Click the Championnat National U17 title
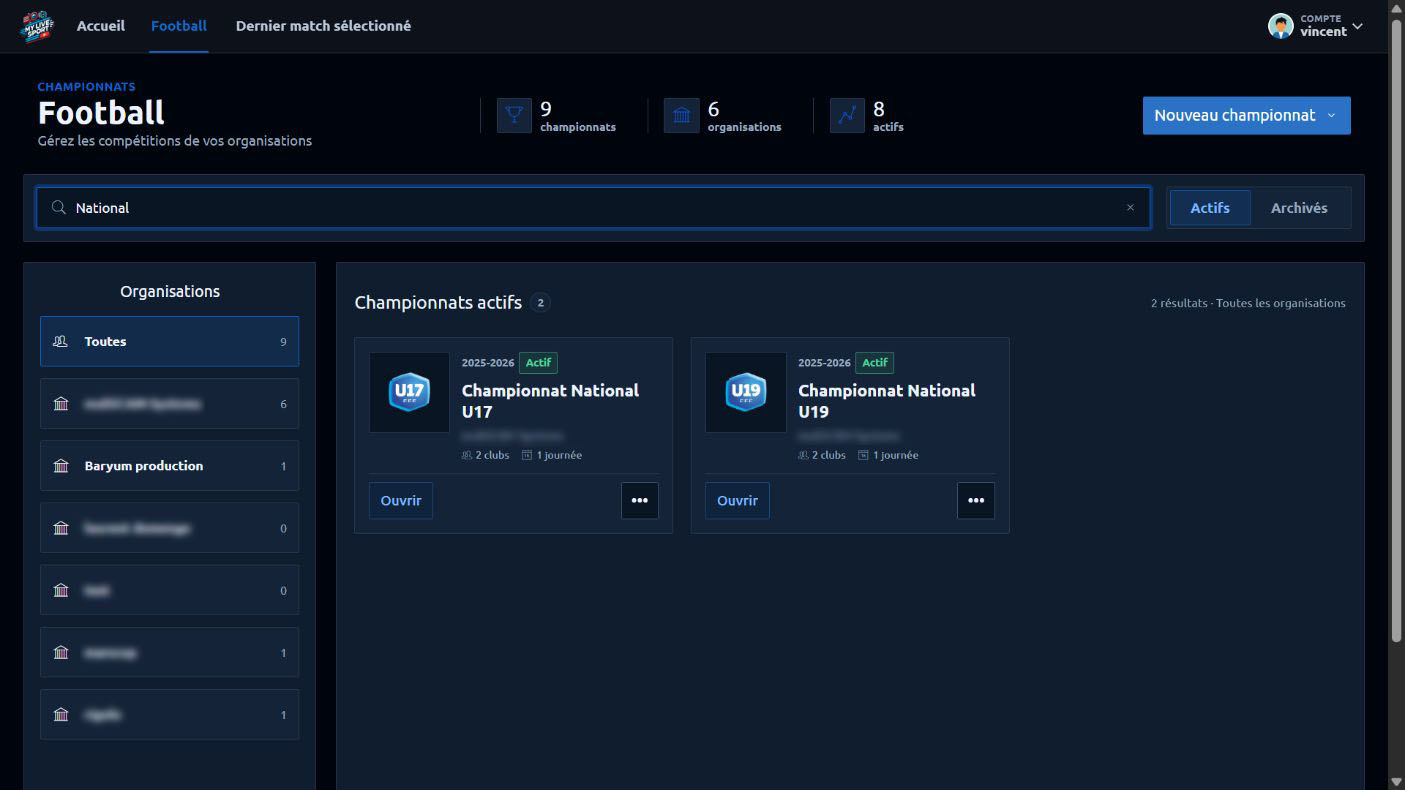Screen dimensions: 1405x790 point(550,401)
